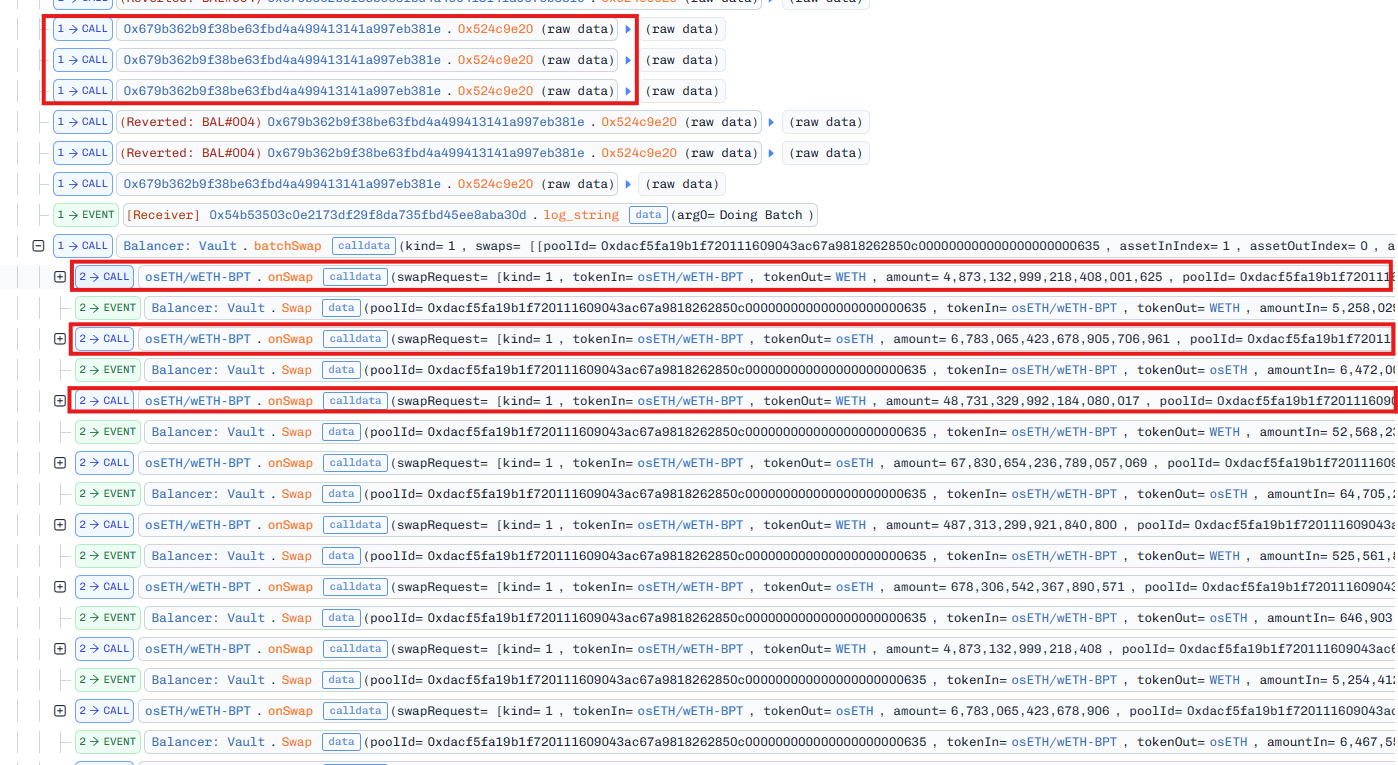Click calldata badge on amount 4,873,132,999,218,408 row
Viewport: 1398px width, 765px height.
[x=355, y=649]
